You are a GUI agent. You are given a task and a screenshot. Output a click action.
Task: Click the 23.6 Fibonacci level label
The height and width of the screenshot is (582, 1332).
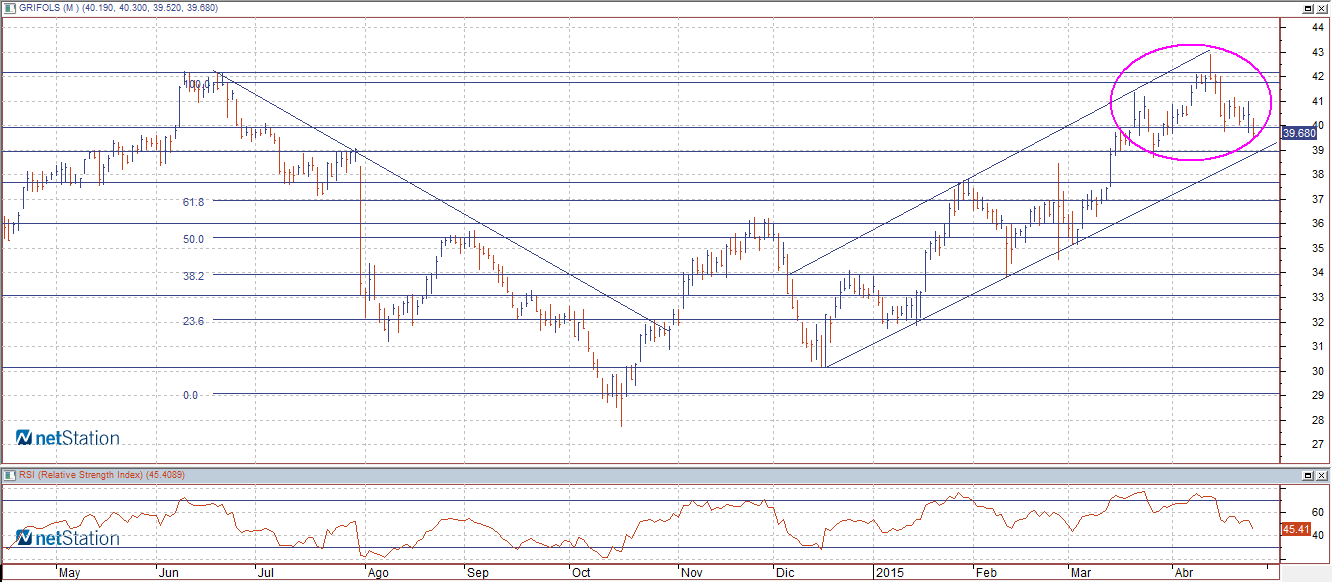coord(194,321)
